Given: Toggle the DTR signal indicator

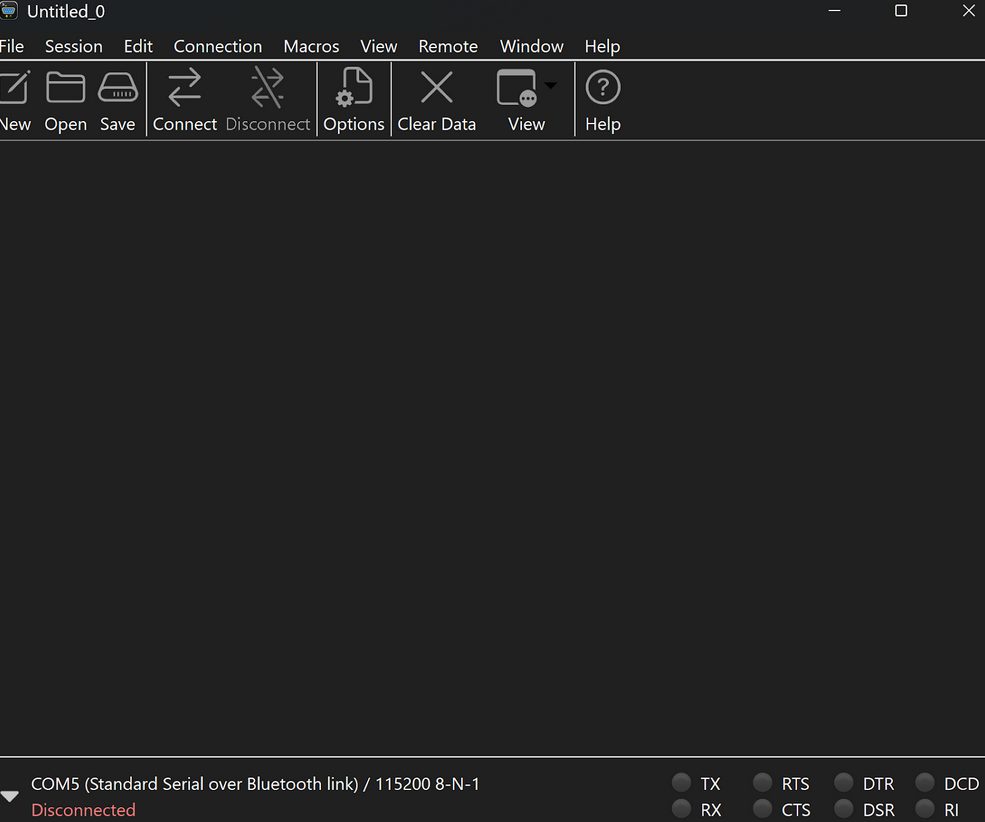Looking at the screenshot, I should [843, 782].
